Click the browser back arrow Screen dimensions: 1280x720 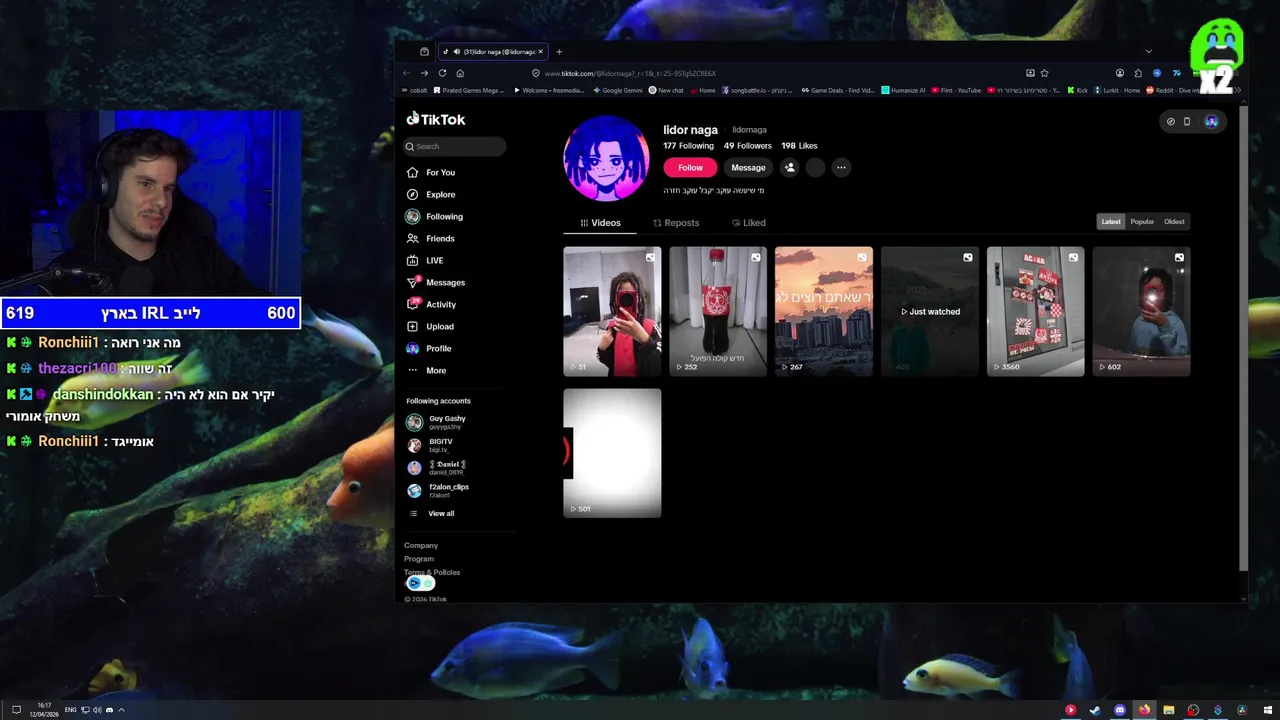(406, 73)
